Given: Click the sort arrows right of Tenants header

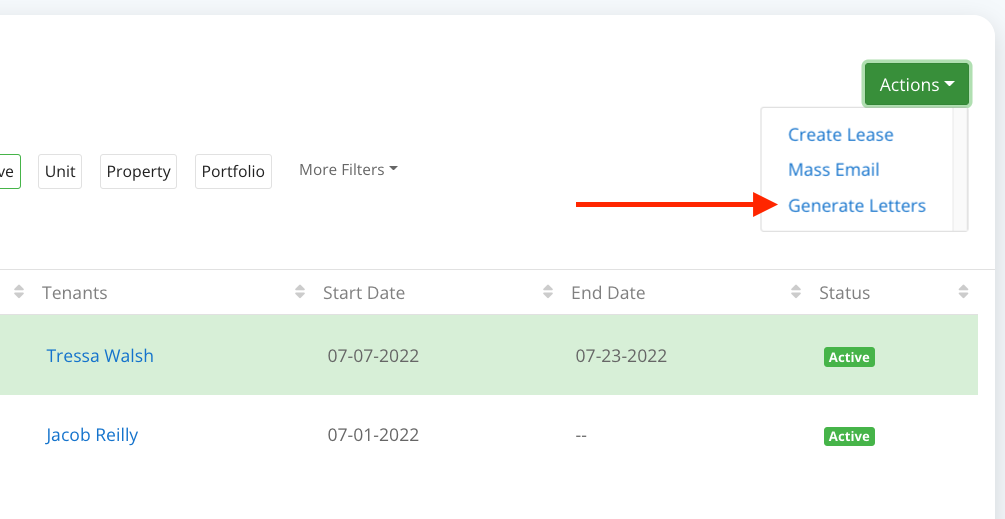Looking at the screenshot, I should [300, 293].
